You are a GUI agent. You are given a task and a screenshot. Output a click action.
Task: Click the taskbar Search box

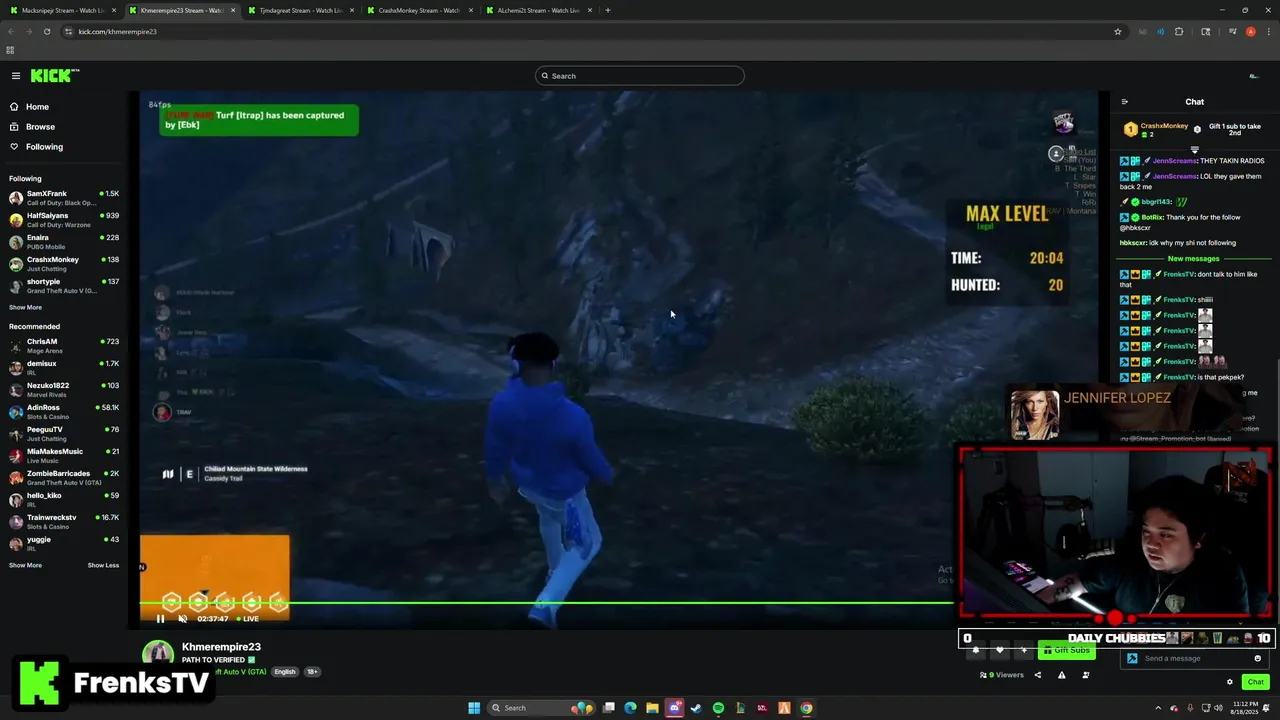tap(541, 708)
